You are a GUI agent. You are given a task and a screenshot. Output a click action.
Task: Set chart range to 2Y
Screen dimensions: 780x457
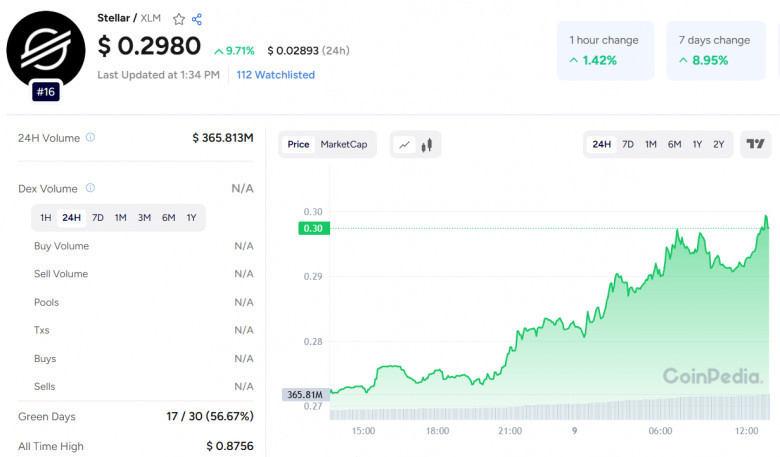718,144
